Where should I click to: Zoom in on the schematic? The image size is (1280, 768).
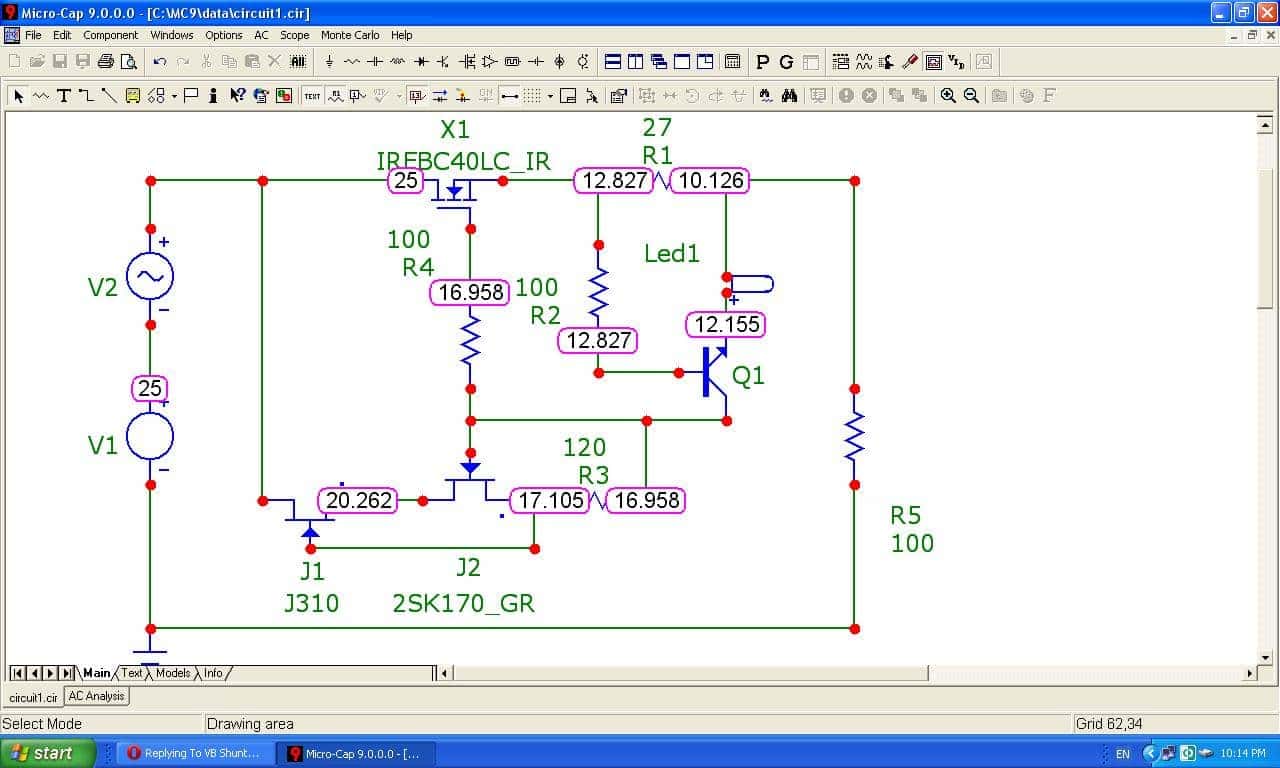948,96
